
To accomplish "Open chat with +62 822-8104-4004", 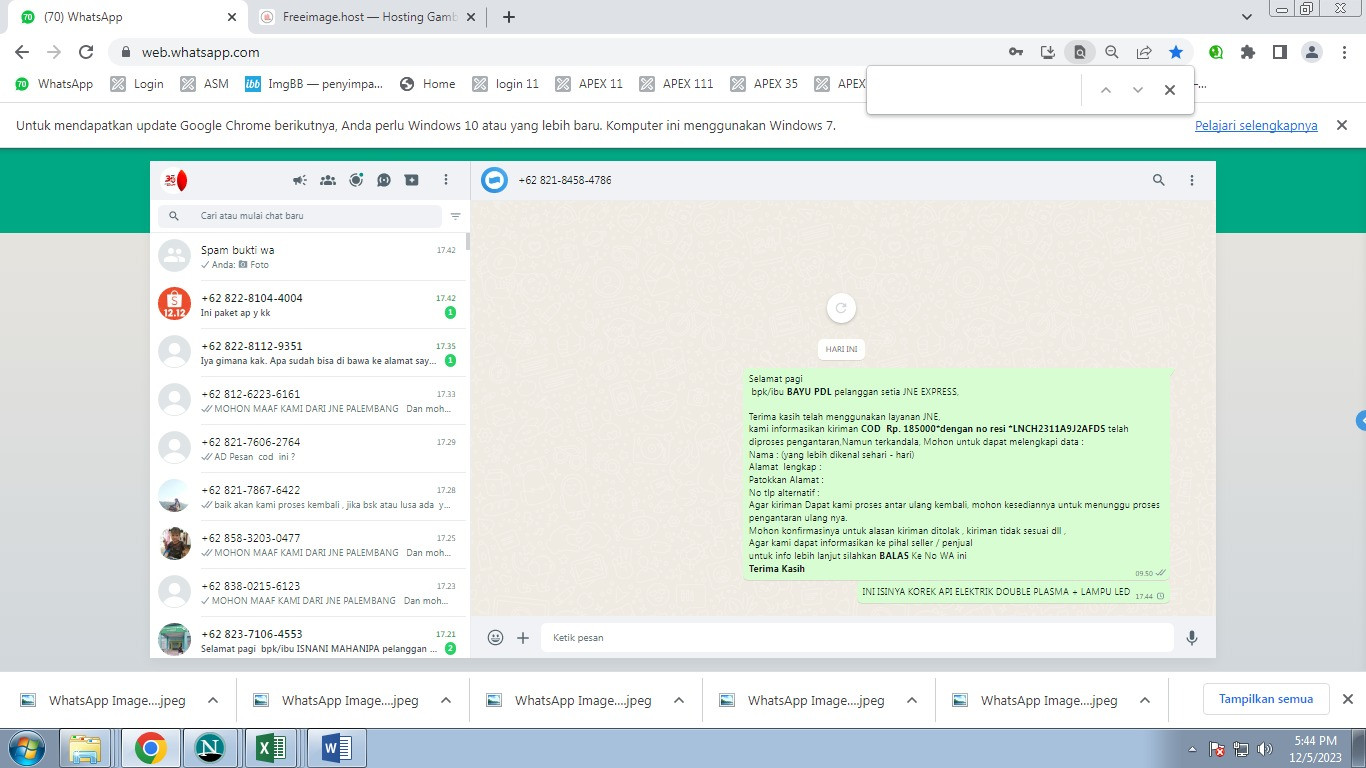I will coord(310,305).
